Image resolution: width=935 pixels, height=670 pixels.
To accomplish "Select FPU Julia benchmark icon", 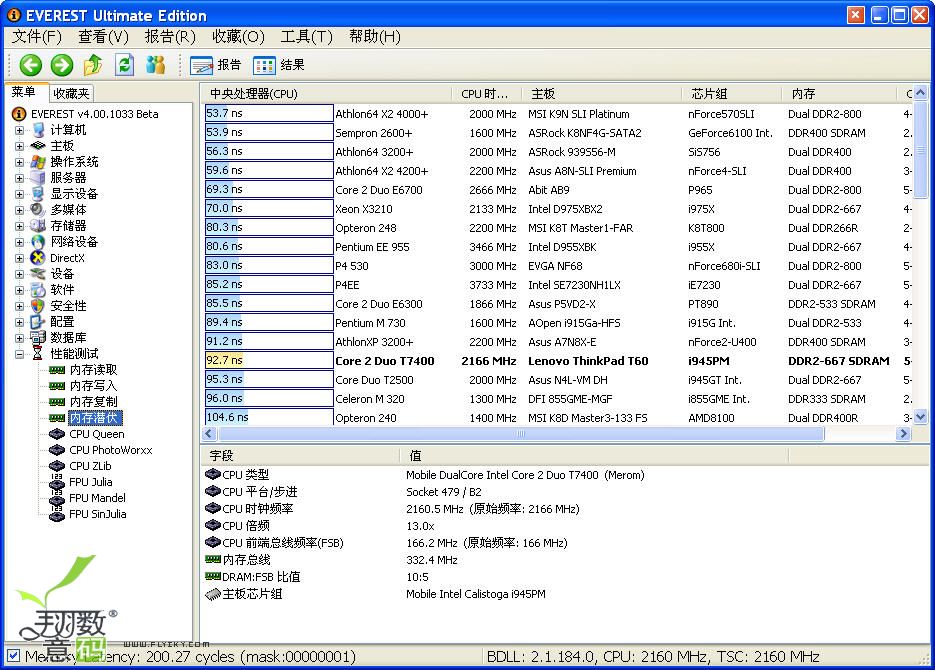I will 57,482.
